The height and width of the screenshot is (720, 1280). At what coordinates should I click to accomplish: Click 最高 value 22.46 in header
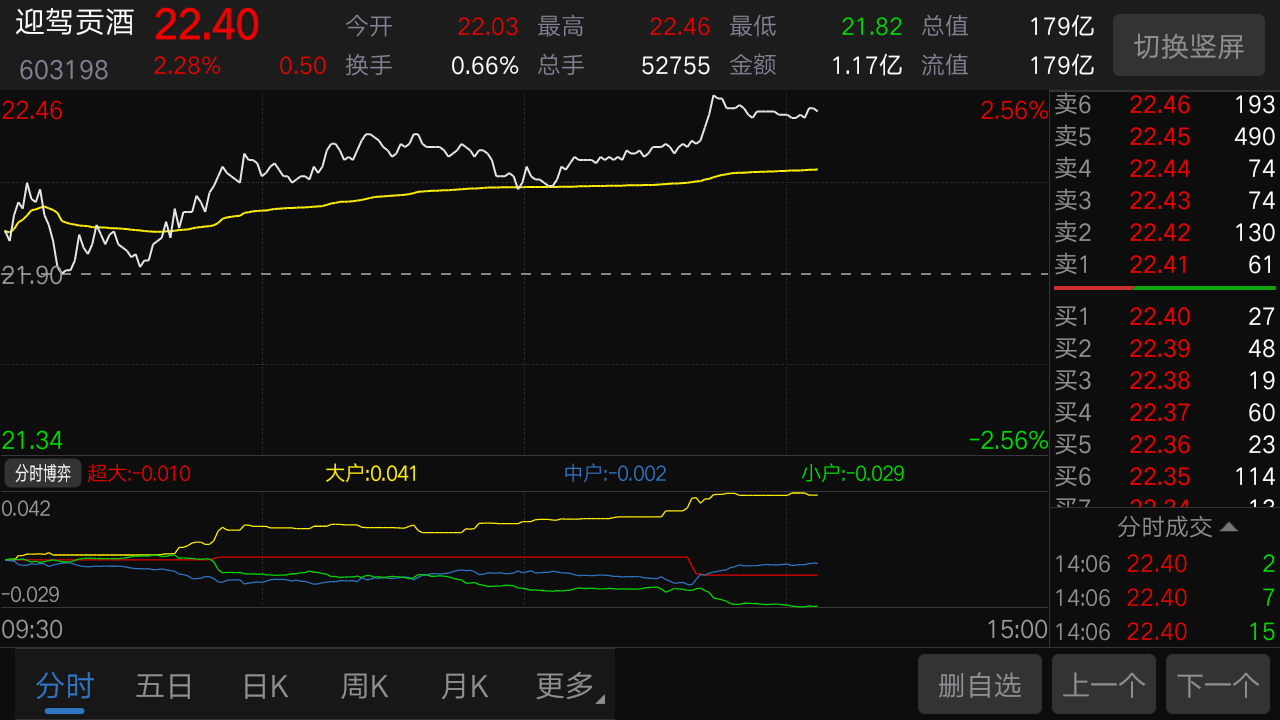(680, 27)
